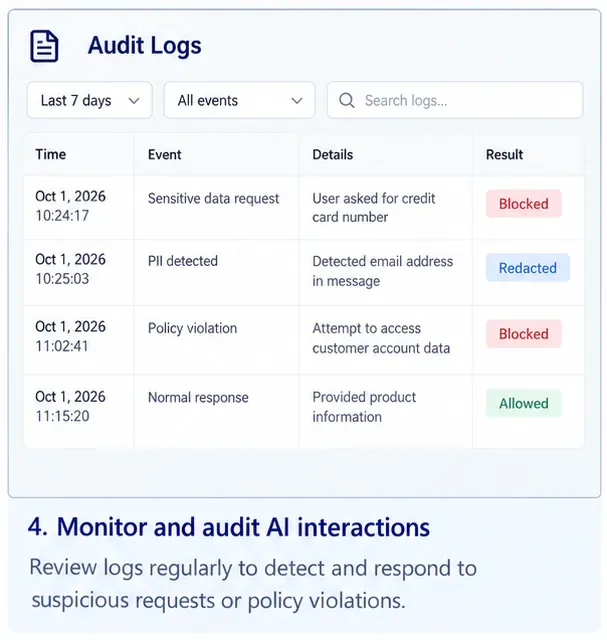607x640 pixels.
Task: Click 'Provided product information' details
Action: click(364, 407)
